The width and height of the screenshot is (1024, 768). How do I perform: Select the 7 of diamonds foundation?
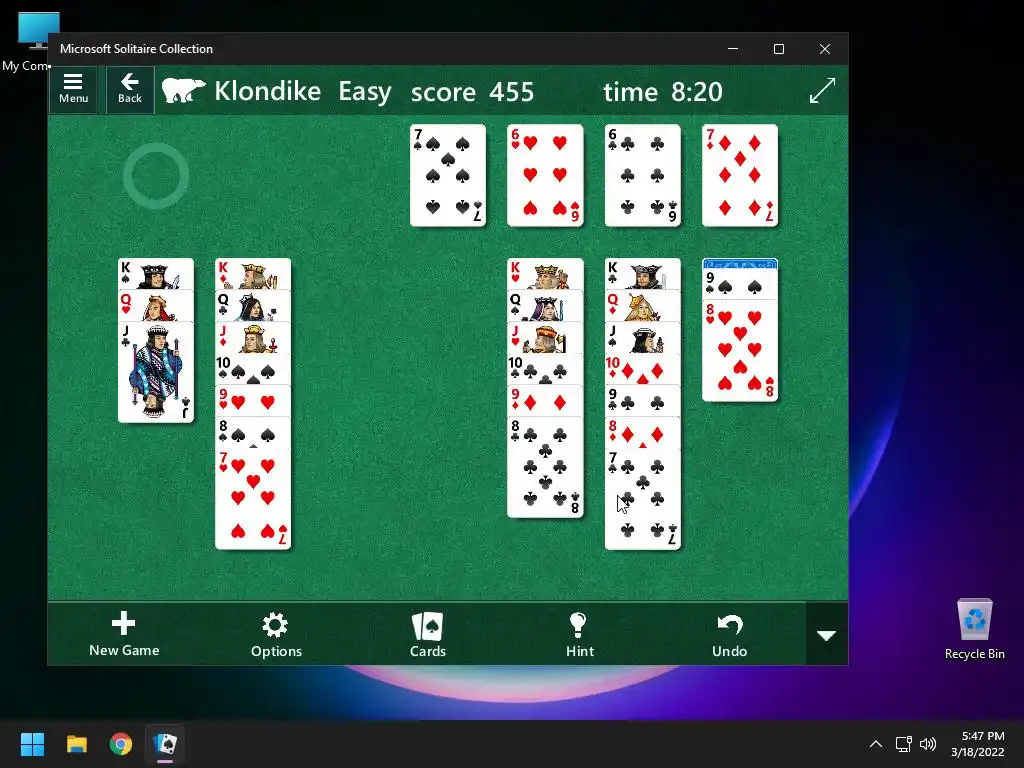tap(740, 176)
